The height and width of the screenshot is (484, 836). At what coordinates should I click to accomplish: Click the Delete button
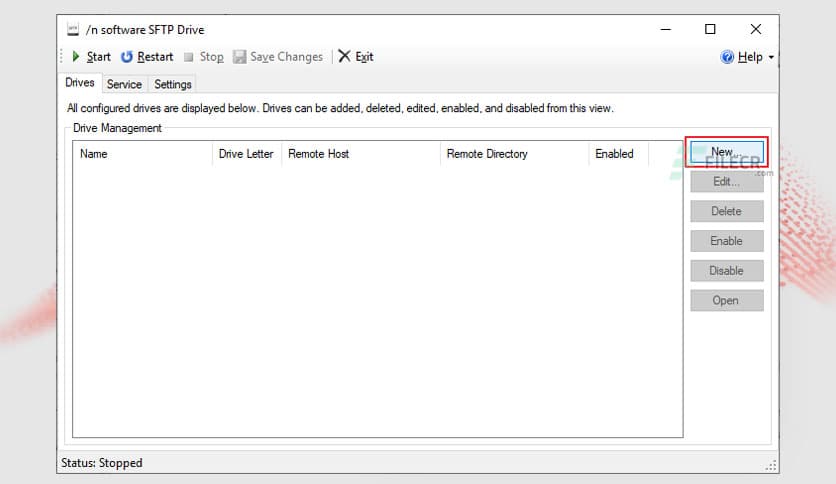tap(727, 211)
